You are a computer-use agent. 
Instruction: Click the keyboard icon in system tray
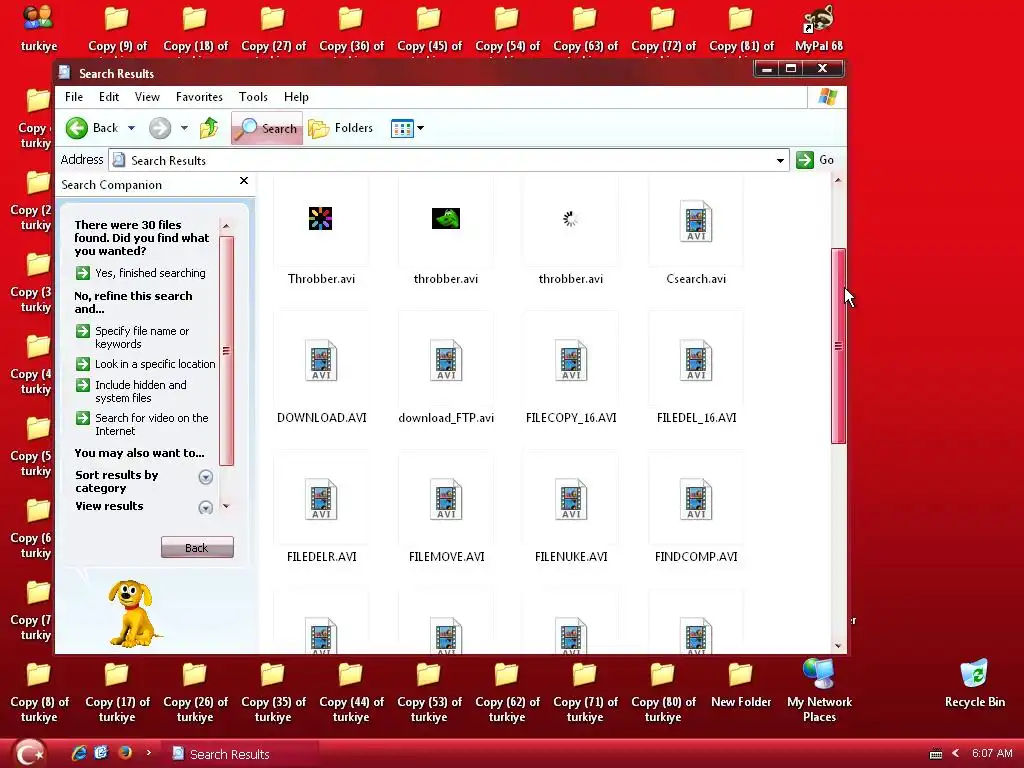tap(935, 754)
